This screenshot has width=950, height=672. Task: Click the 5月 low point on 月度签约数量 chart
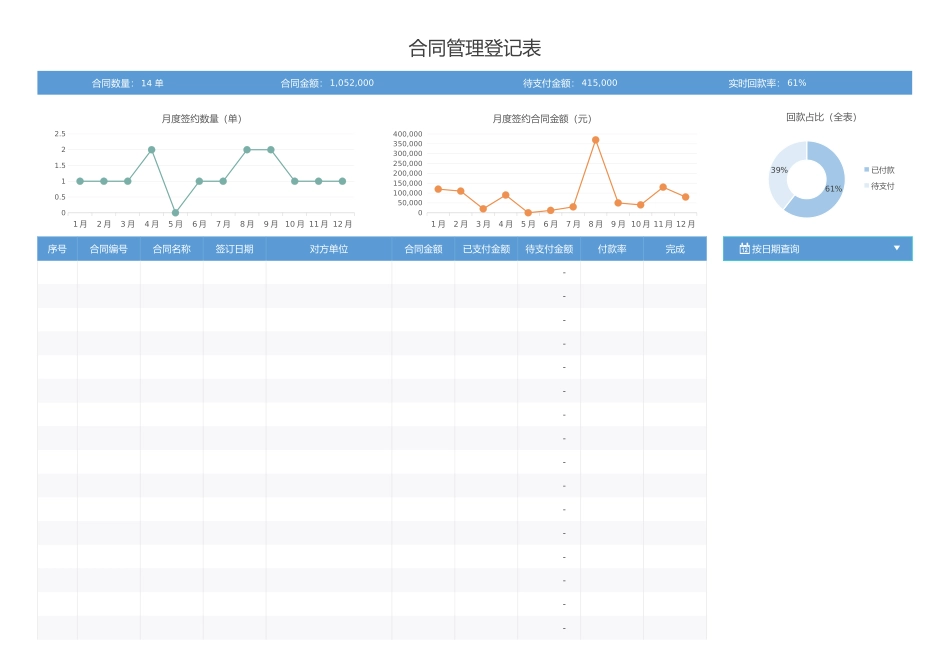pos(173,212)
